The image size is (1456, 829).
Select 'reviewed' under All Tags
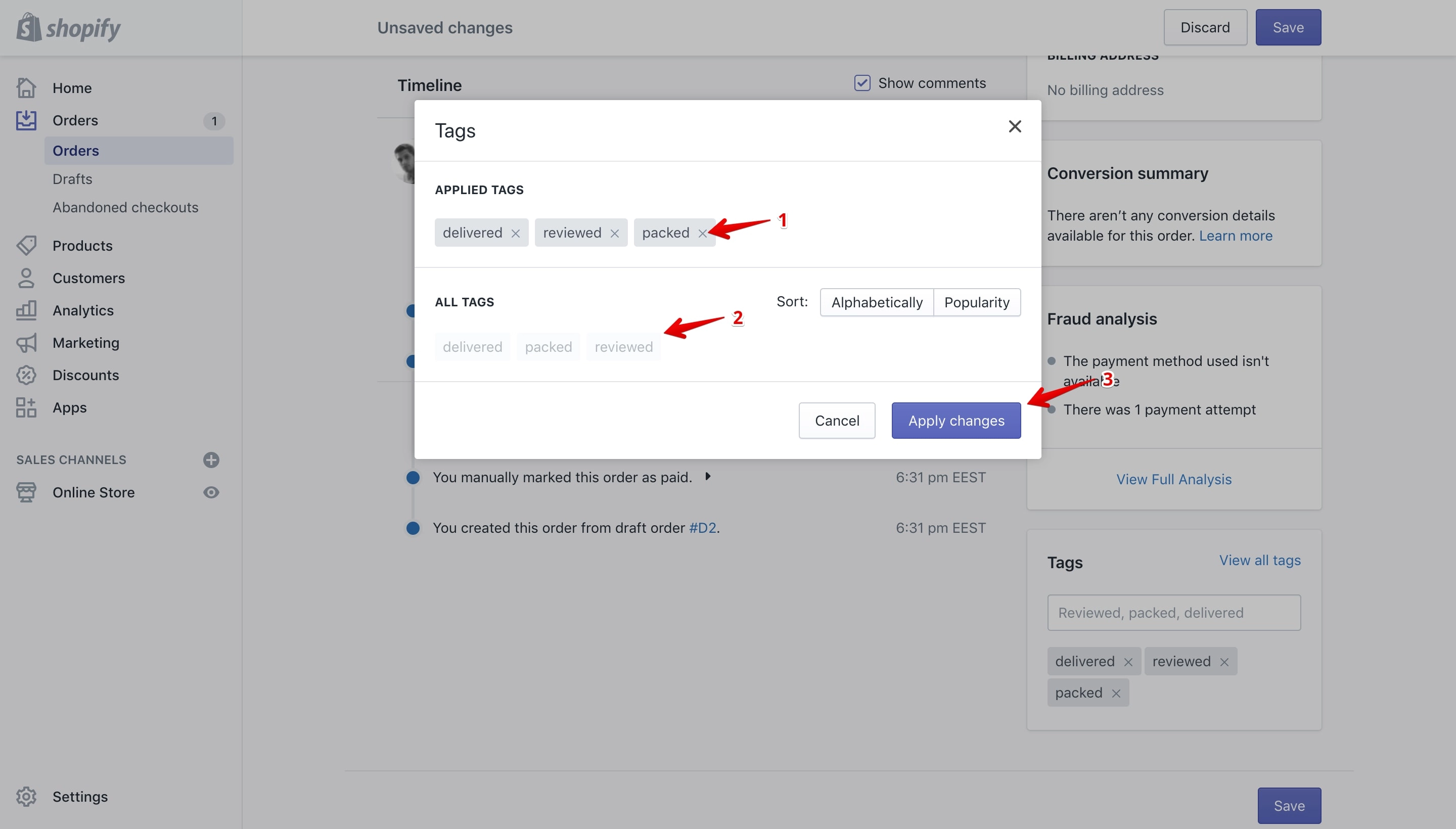[x=623, y=347]
